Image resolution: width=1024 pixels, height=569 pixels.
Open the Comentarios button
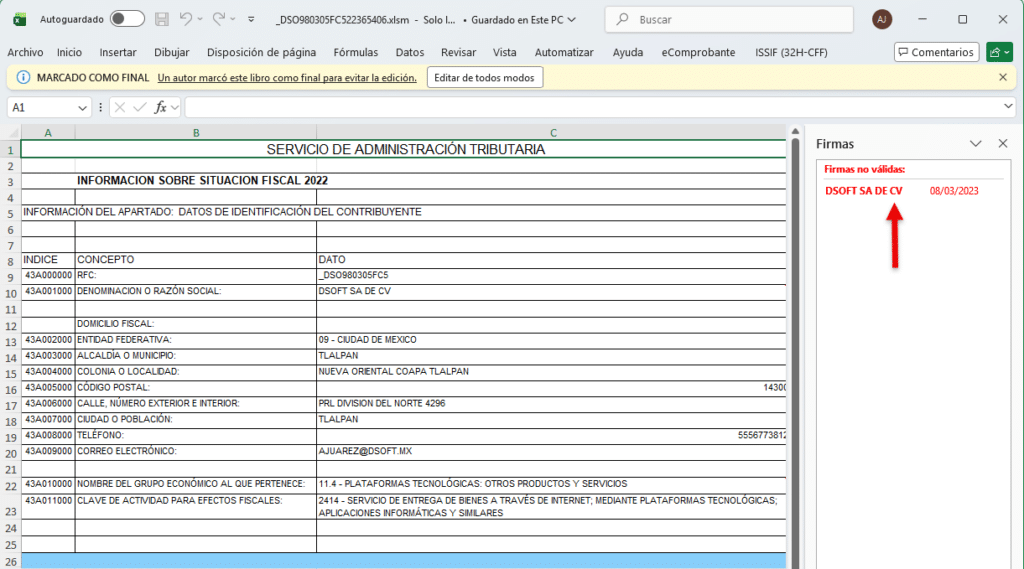[x=936, y=52]
